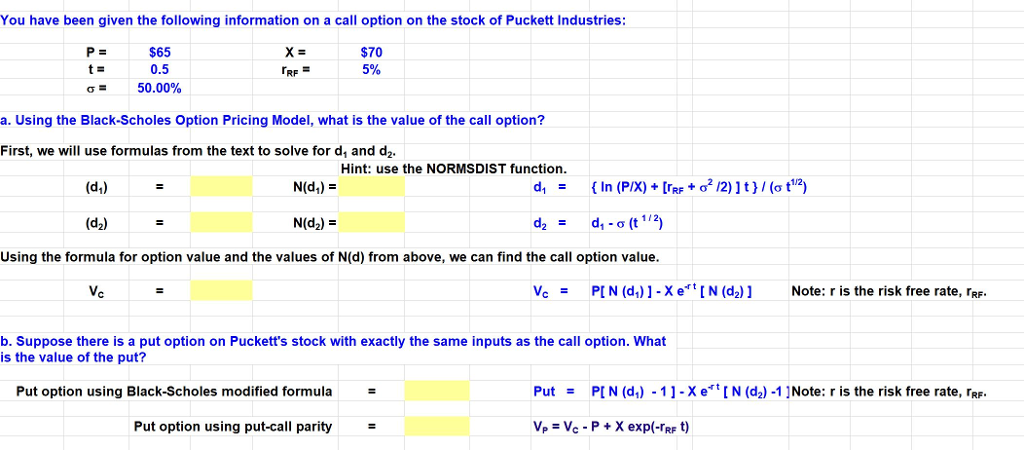Click the note beside the Vc formula
The height and width of the screenshot is (450, 1024).
click(888, 291)
